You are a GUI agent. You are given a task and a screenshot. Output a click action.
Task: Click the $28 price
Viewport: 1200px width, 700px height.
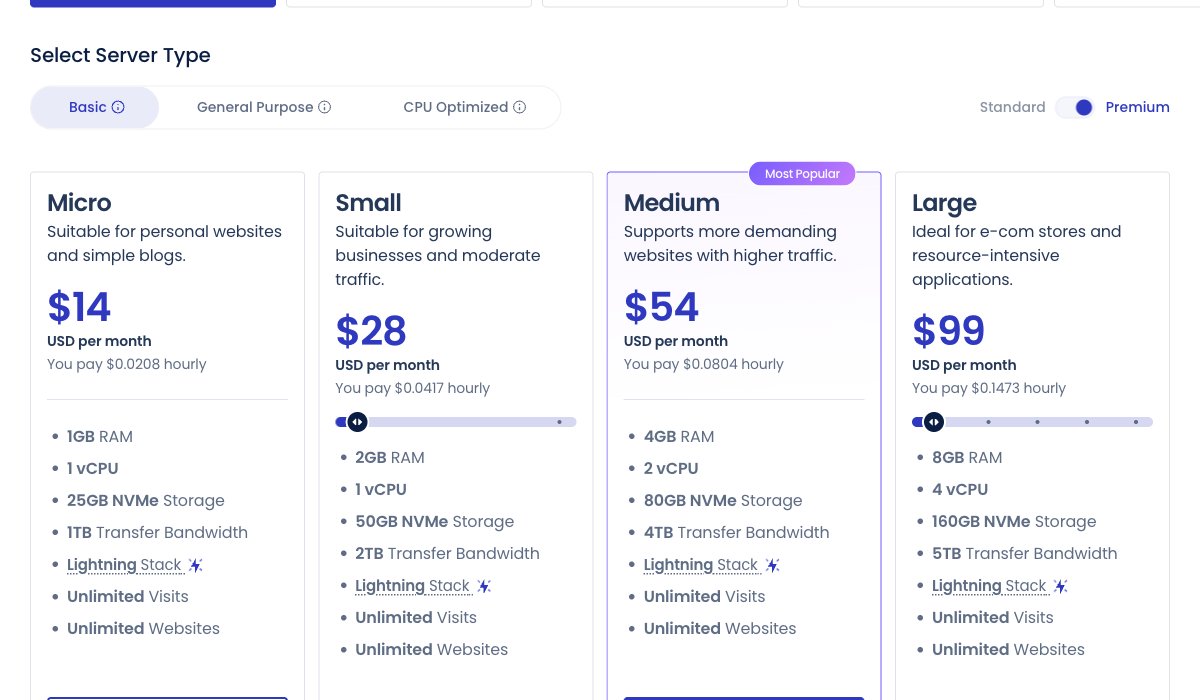[371, 331]
